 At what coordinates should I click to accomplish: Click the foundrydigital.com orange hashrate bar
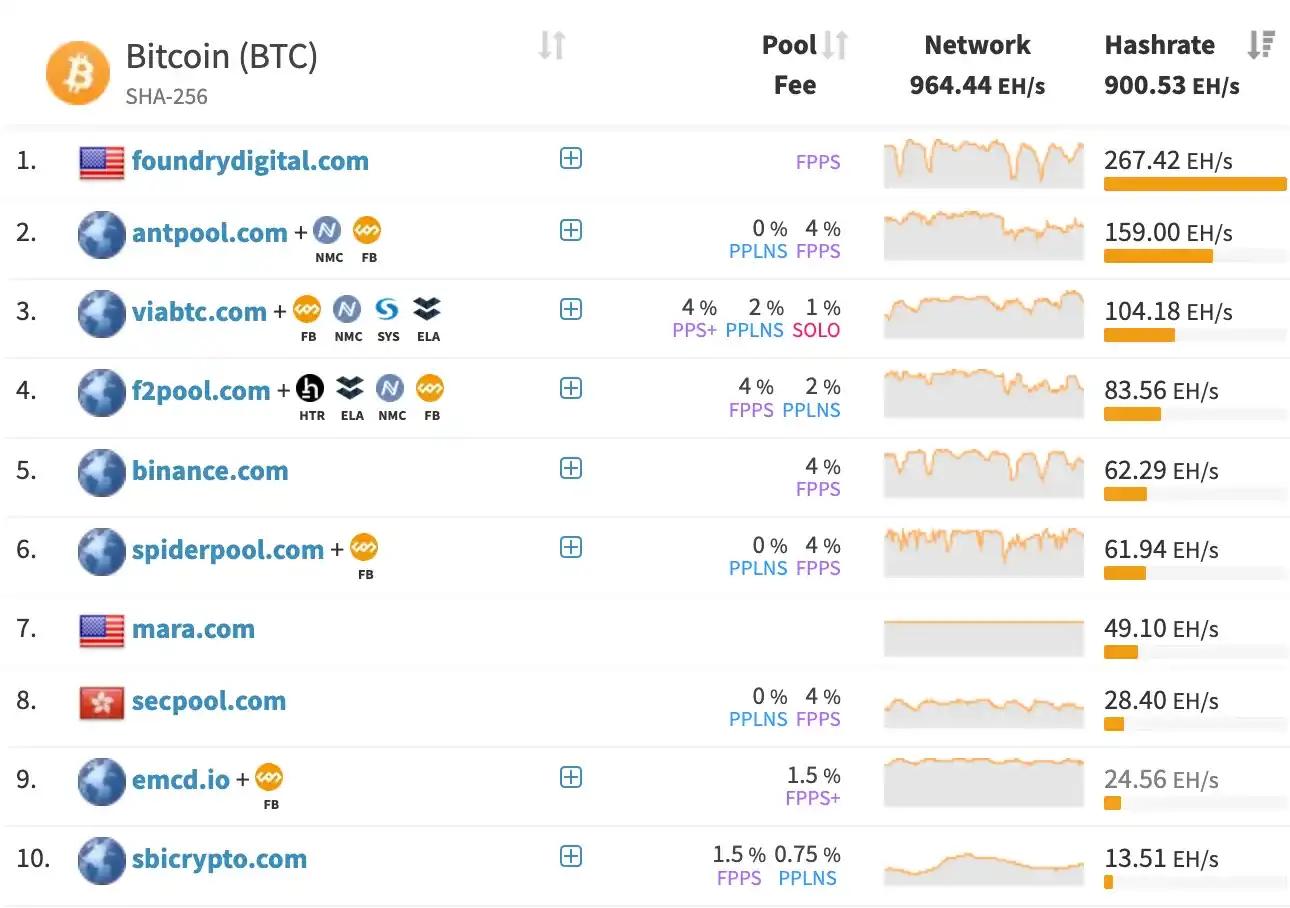pyautogui.click(x=1195, y=184)
